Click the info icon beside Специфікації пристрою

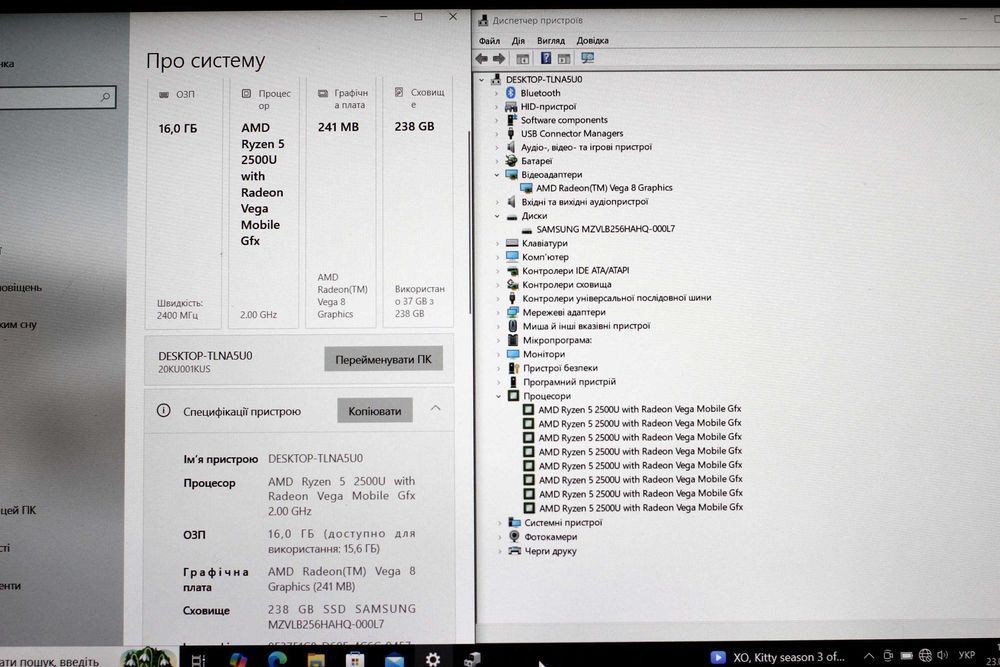tap(163, 411)
